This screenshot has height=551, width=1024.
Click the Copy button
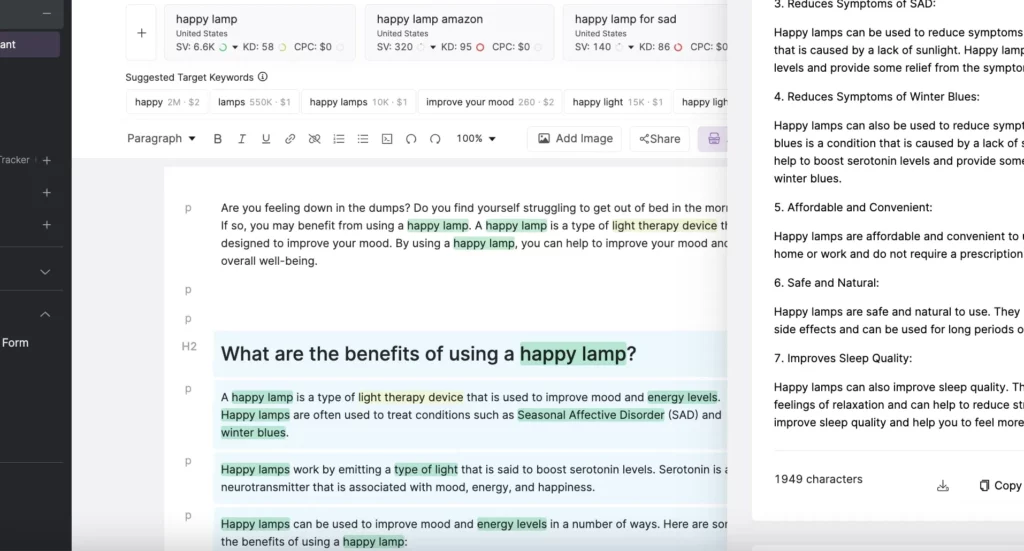[x=1000, y=486]
